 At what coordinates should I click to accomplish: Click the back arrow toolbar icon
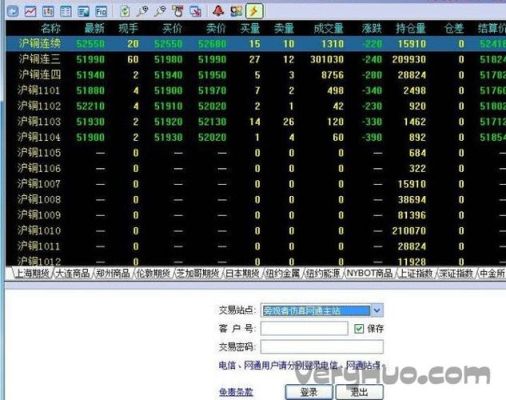(x=13, y=12)
